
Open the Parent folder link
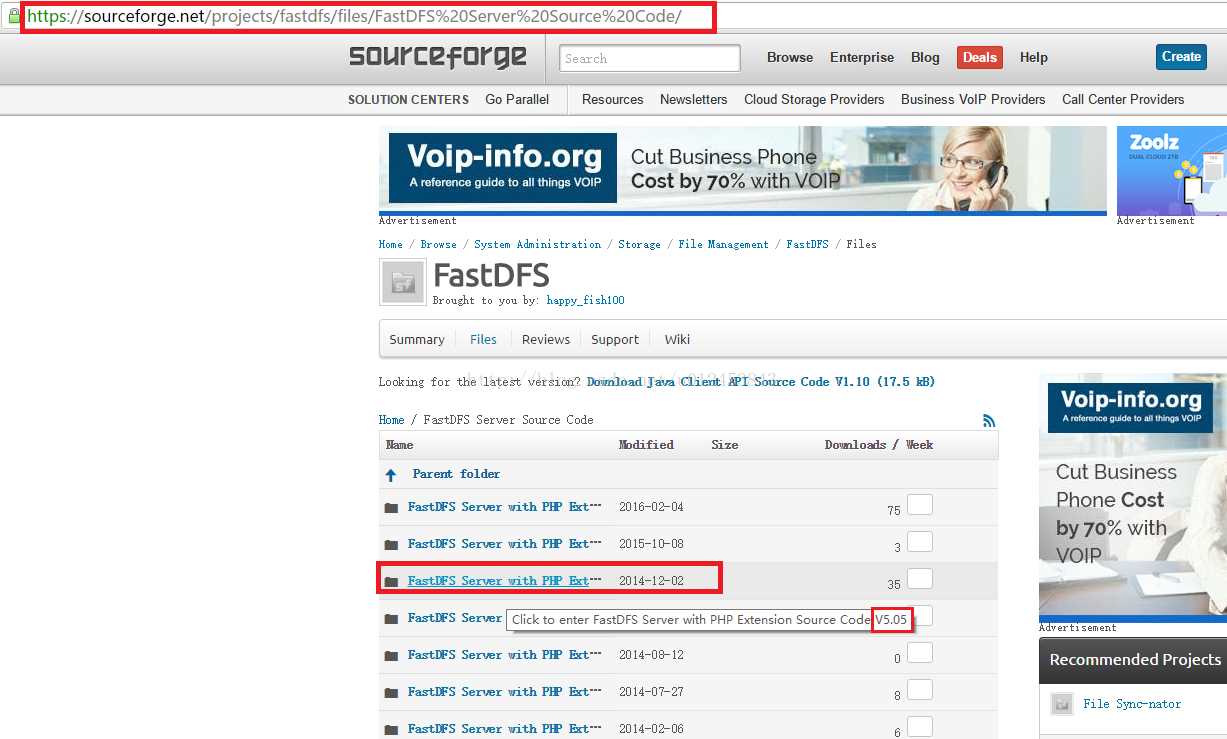[x=456, y=474]
